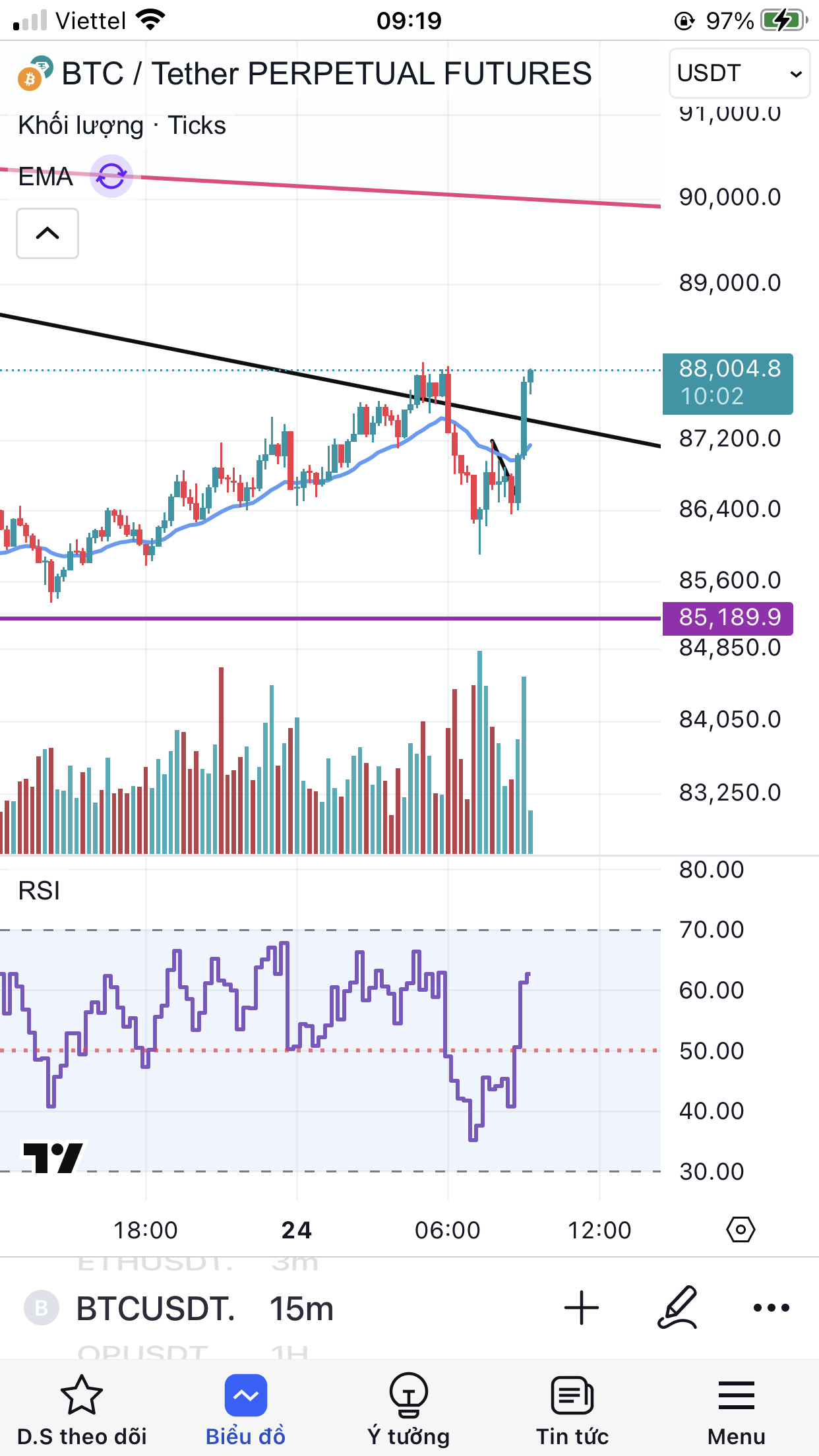Tap the EMA refresh sync icon
The image size is (819, 1456).
pos(111,176)
